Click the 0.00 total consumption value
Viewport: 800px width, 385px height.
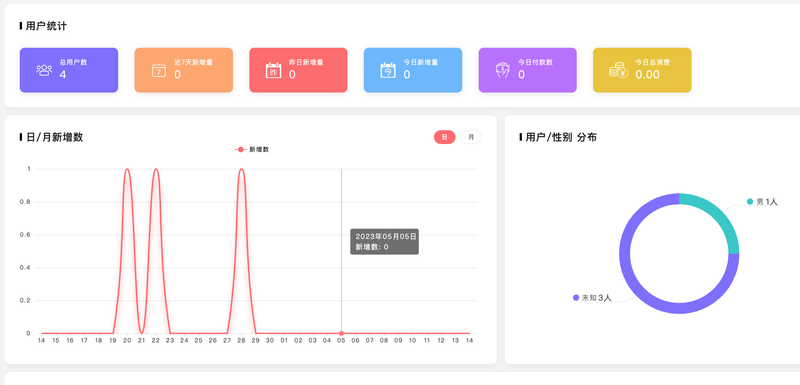point(647,74)
